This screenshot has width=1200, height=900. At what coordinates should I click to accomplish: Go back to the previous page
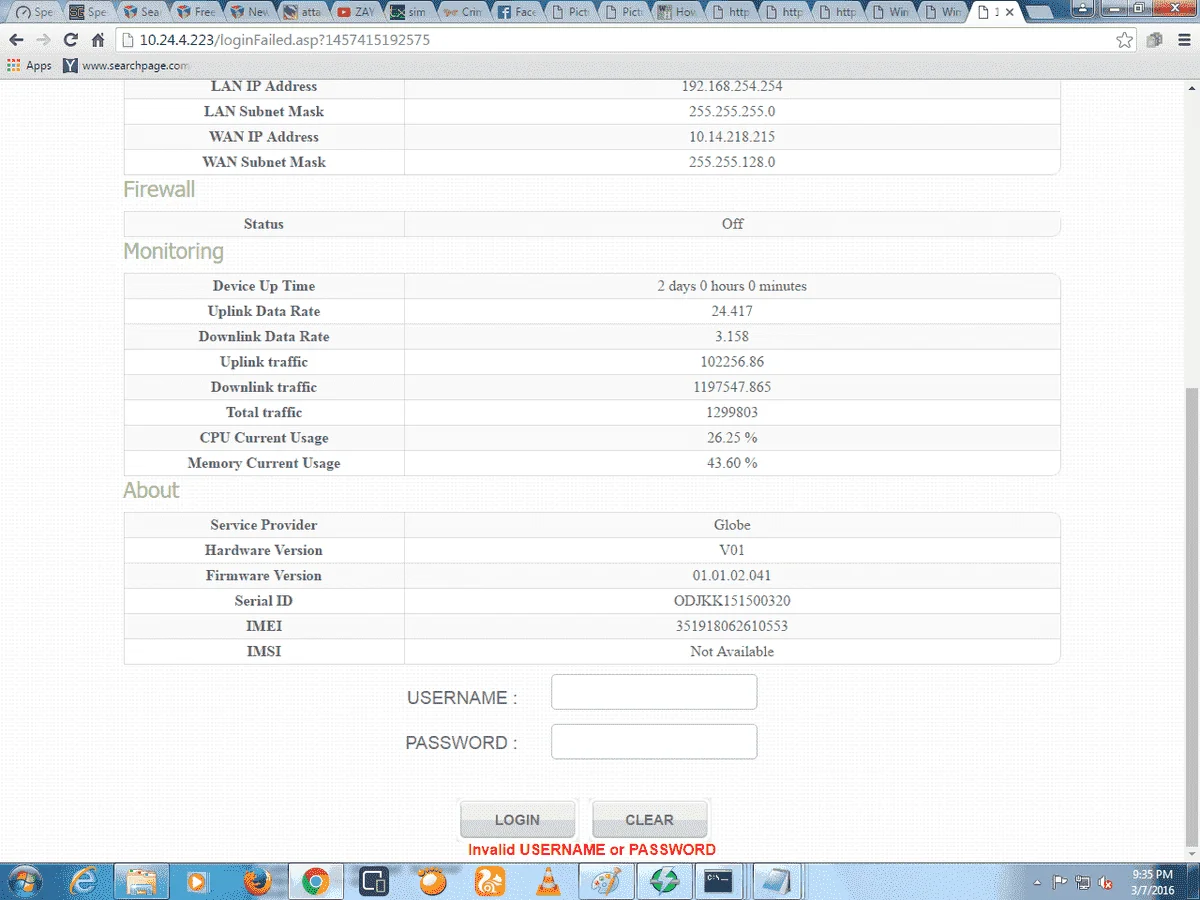16,40
